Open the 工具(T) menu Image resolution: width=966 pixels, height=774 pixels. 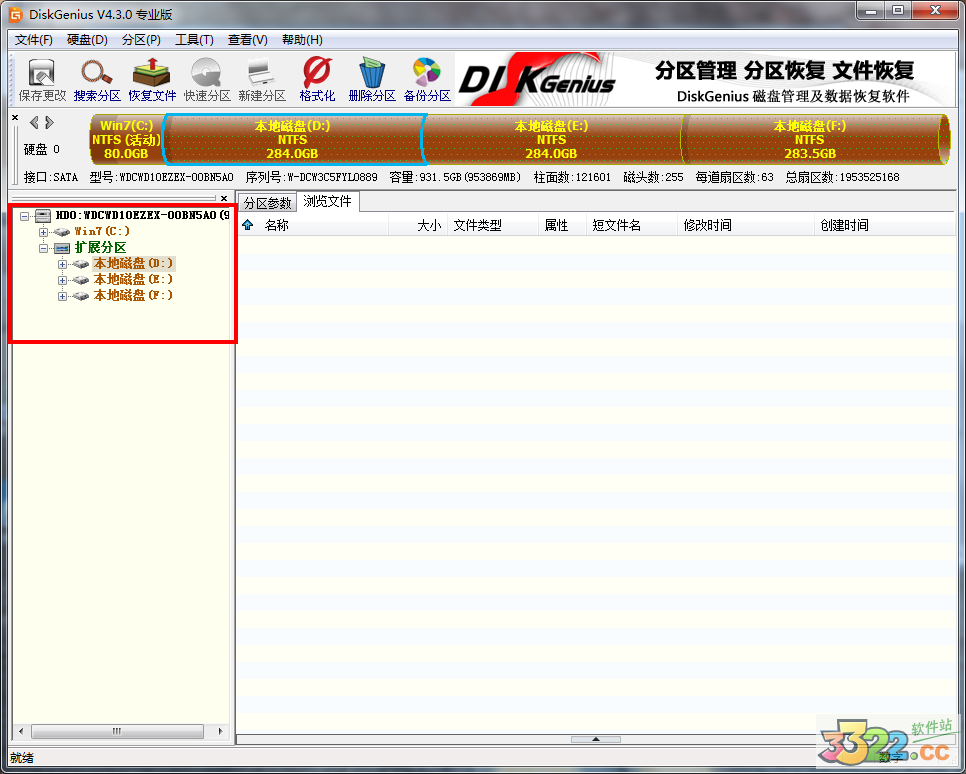[x=194, y=40]
